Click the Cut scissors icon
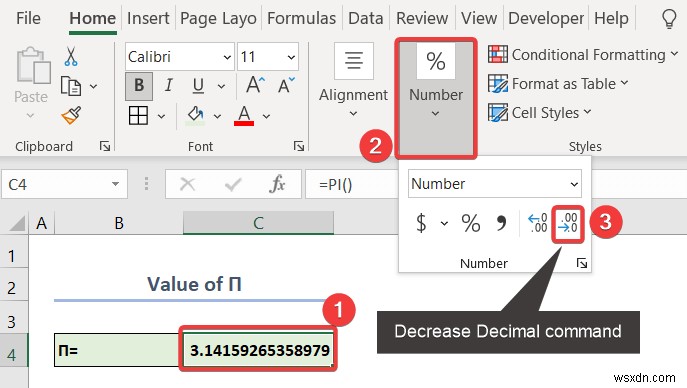This screenshot has height=388, width=687. pos(71,56)
